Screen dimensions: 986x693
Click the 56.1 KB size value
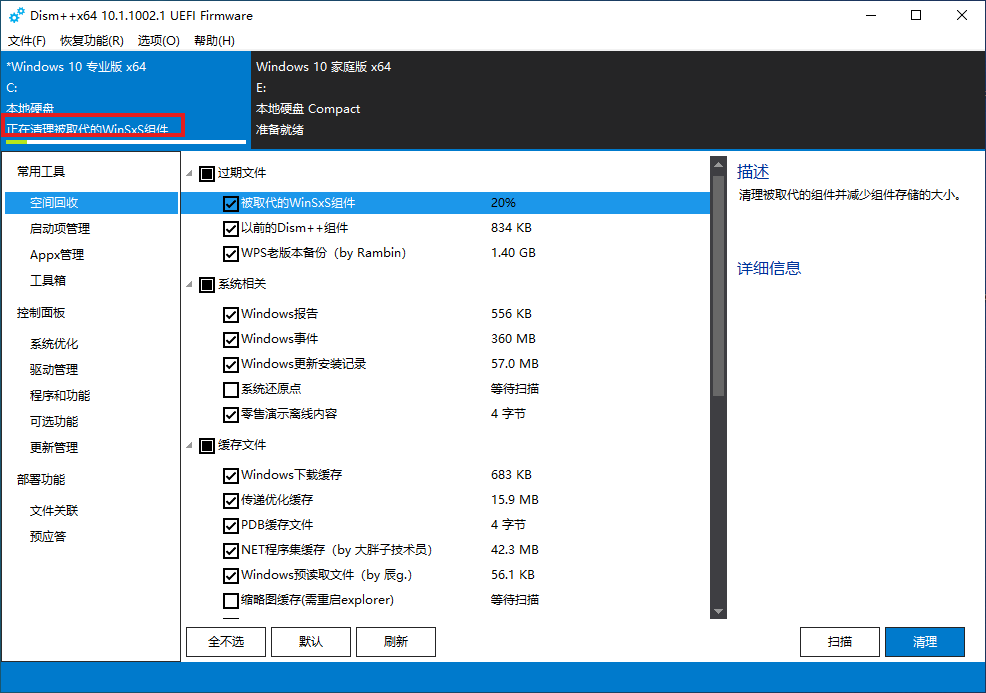coord(512,575)
